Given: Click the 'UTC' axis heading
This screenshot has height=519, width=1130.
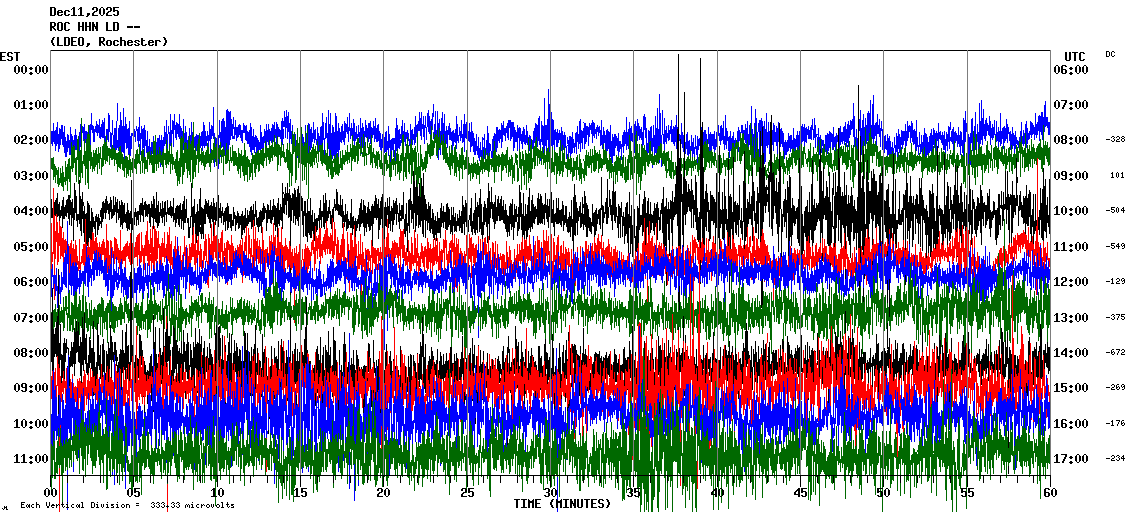Looking at the screenshot, I should (1075, 56).
